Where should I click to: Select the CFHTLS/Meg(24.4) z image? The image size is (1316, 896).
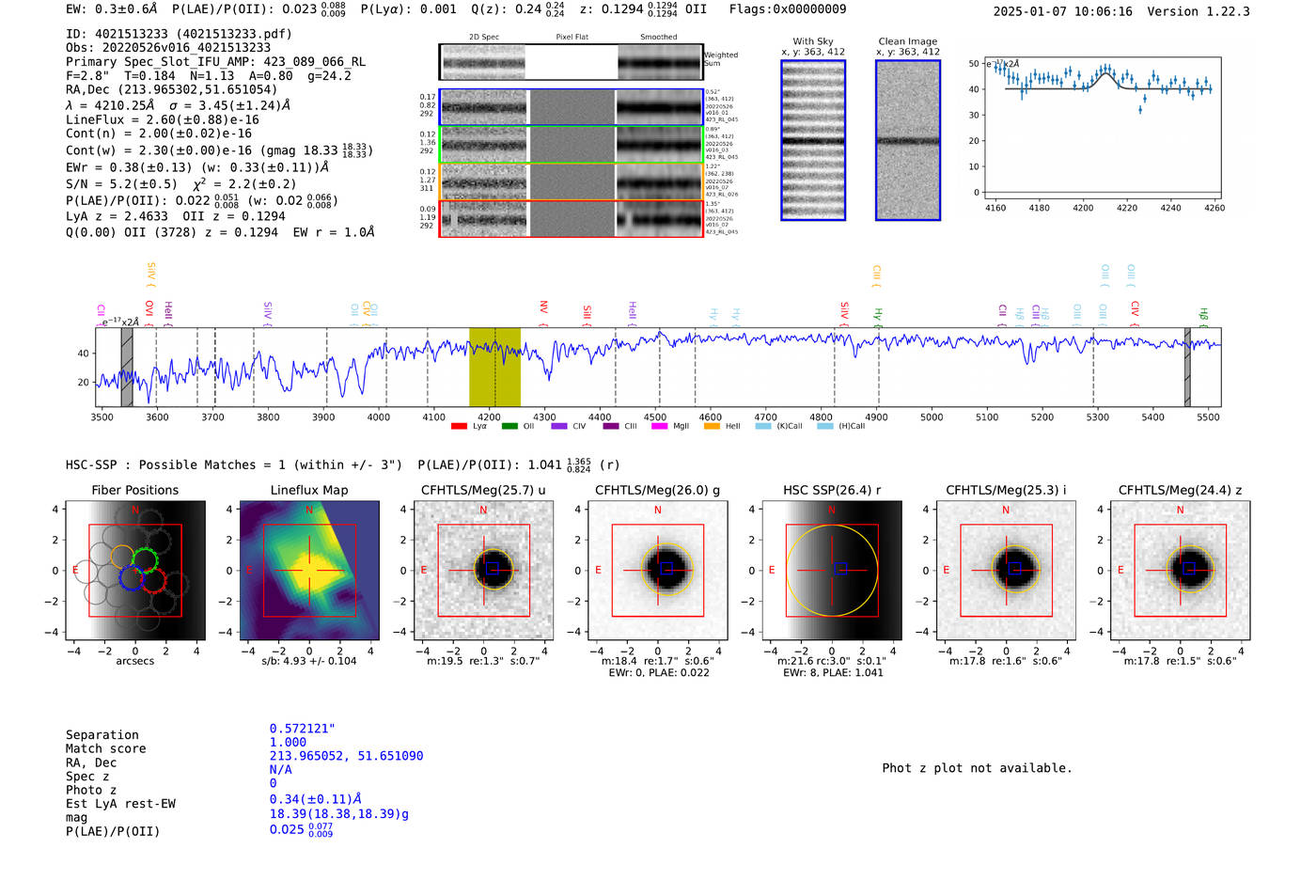pos(1180,570)
